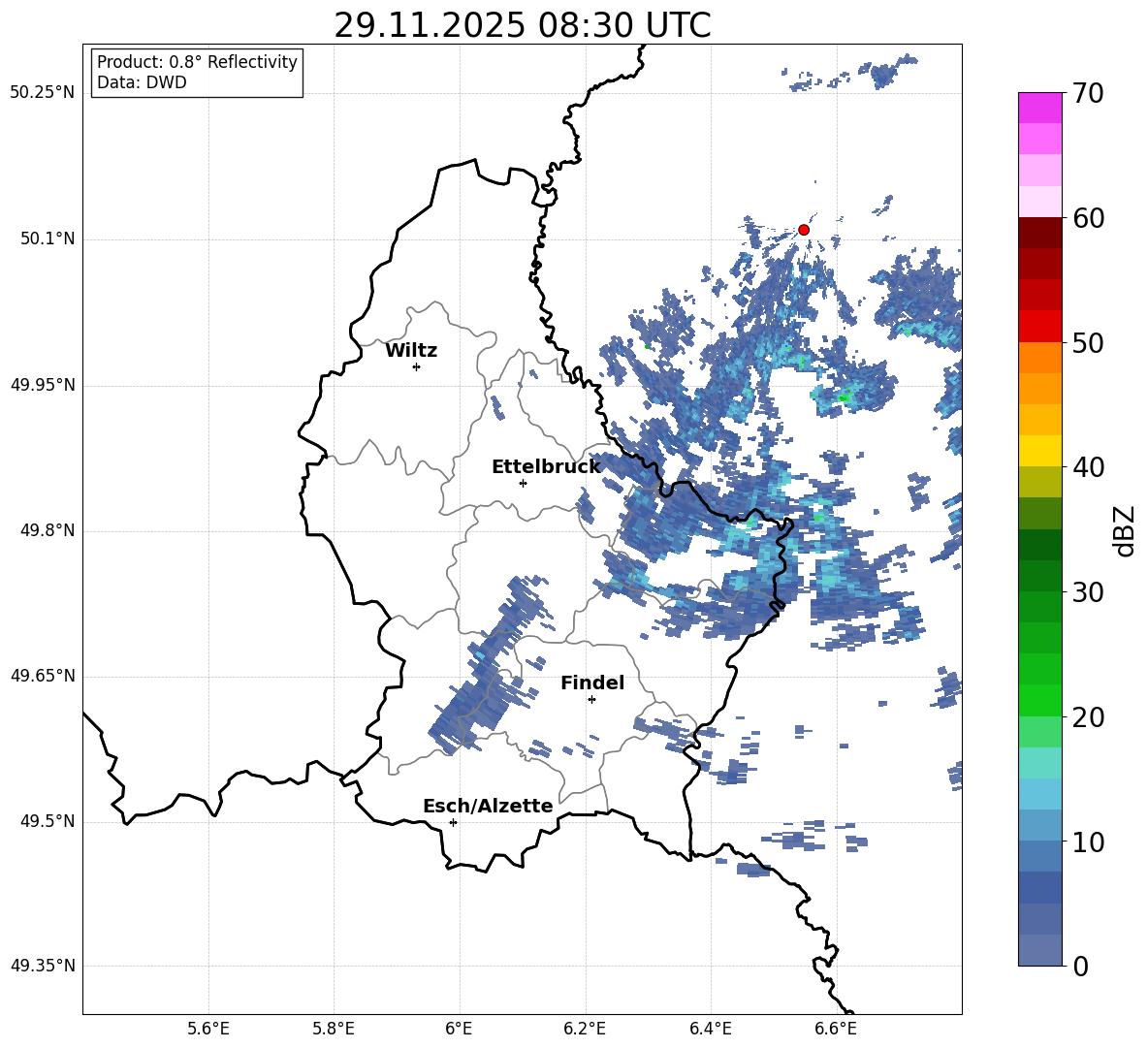1148x1048 pixels.
Task: Click the Ettelbruck city label
Action: 546,467
